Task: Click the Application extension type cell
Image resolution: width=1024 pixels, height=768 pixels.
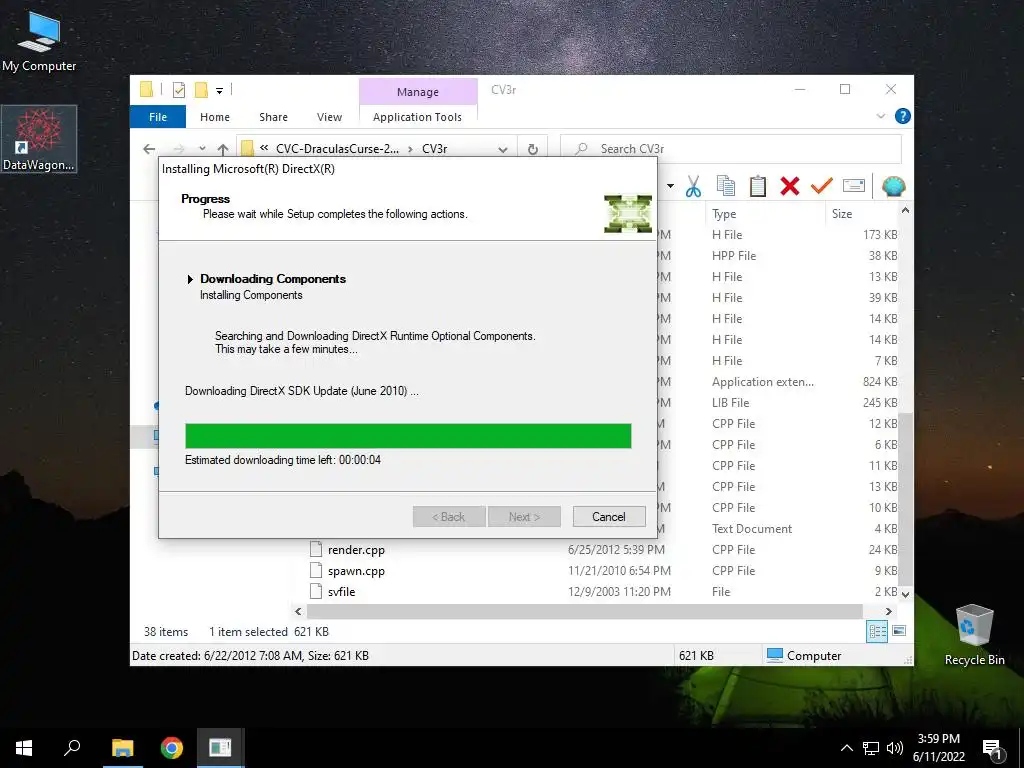Action: [763, 381]
